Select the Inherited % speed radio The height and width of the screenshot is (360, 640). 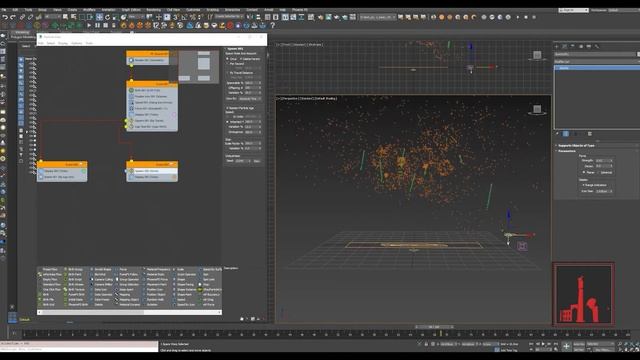228,122
